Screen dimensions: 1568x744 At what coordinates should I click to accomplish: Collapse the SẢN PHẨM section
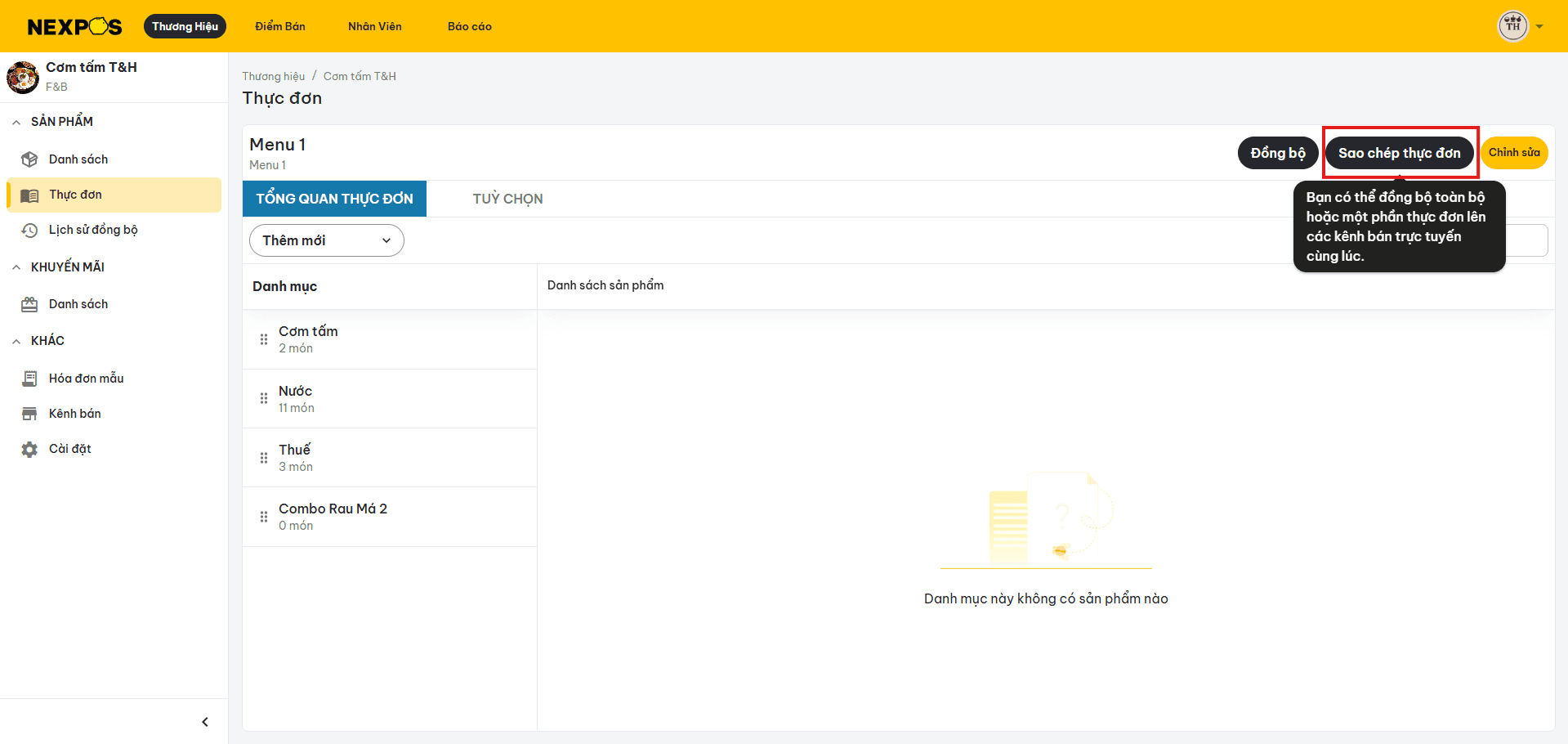[x=16, y=122]
